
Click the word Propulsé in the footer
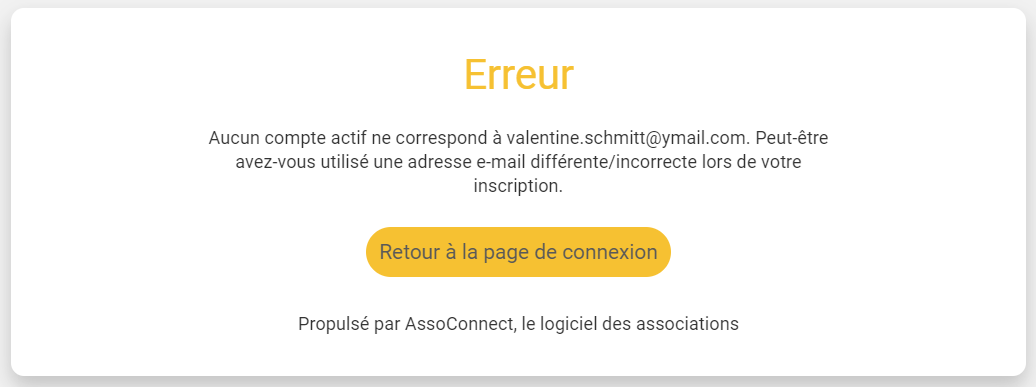(335, 324)
